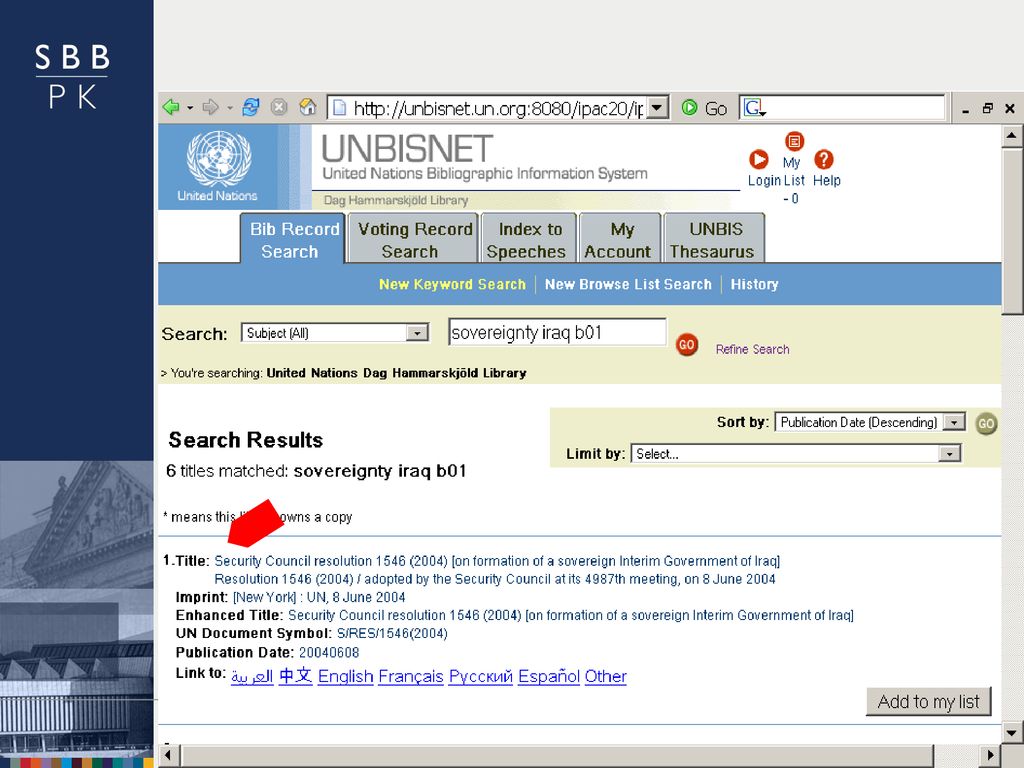The width and height of the screenshot is (1024, 768).
Task: Go to the browser Home icon
Action: tap(308, 107)
